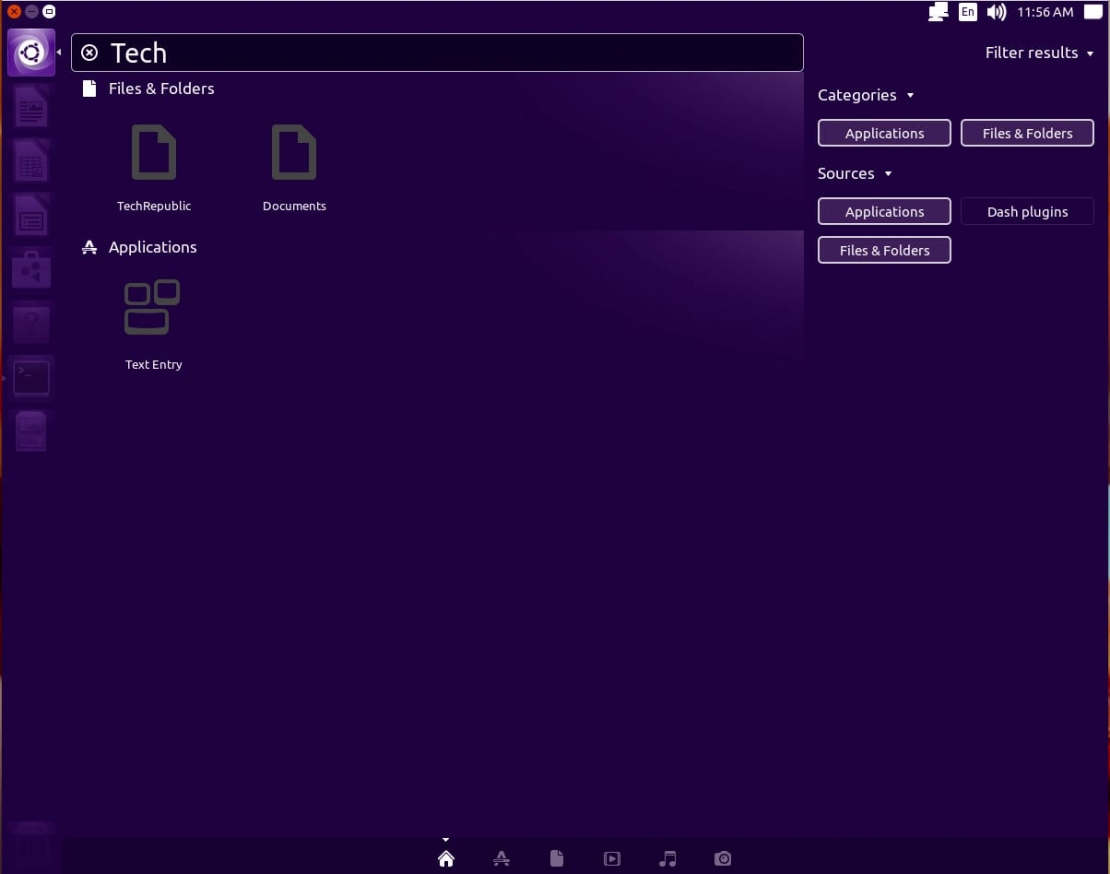Screen dimensions: 1110x874
Task: Open the sound indicator in the top panel
Action: coord(995,12)
